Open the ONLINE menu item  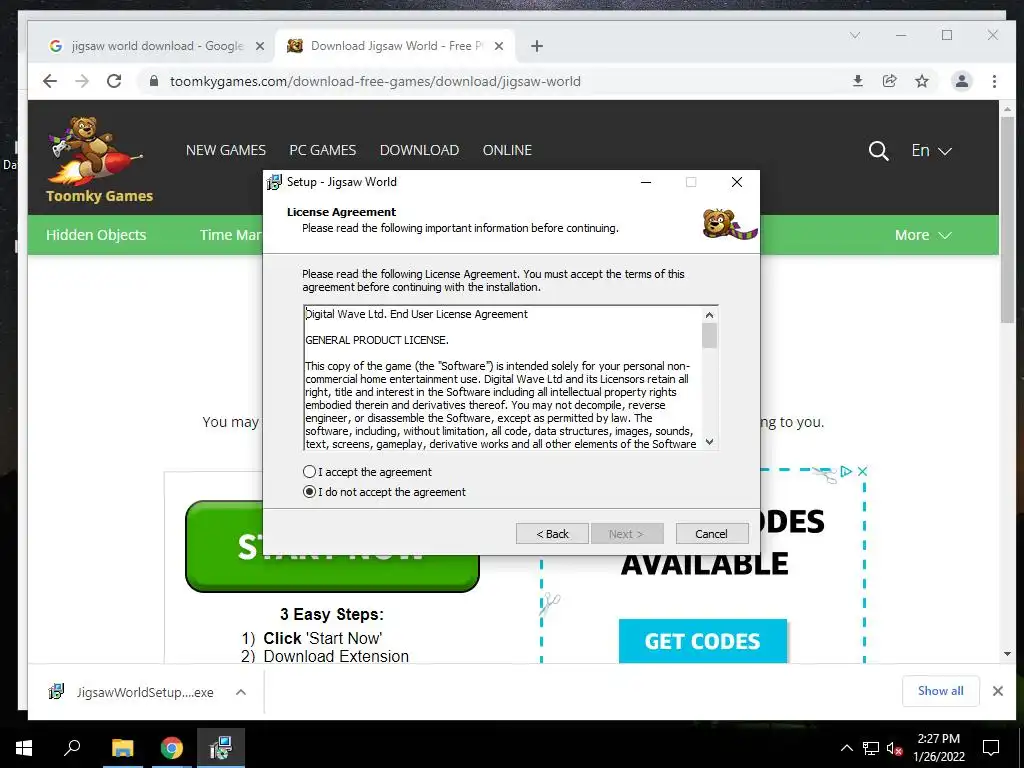tap(507, 150)
